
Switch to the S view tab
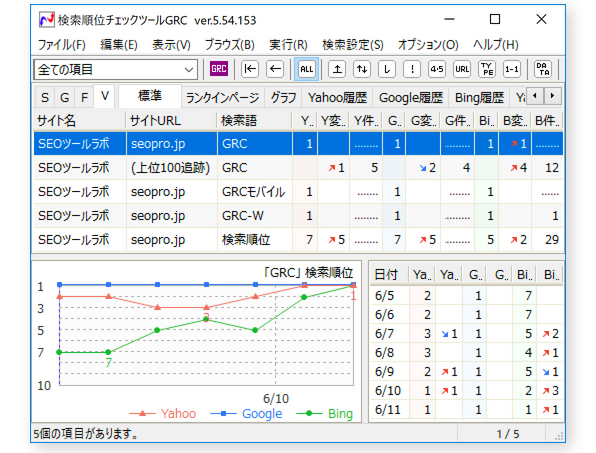(x=45, y=98)
